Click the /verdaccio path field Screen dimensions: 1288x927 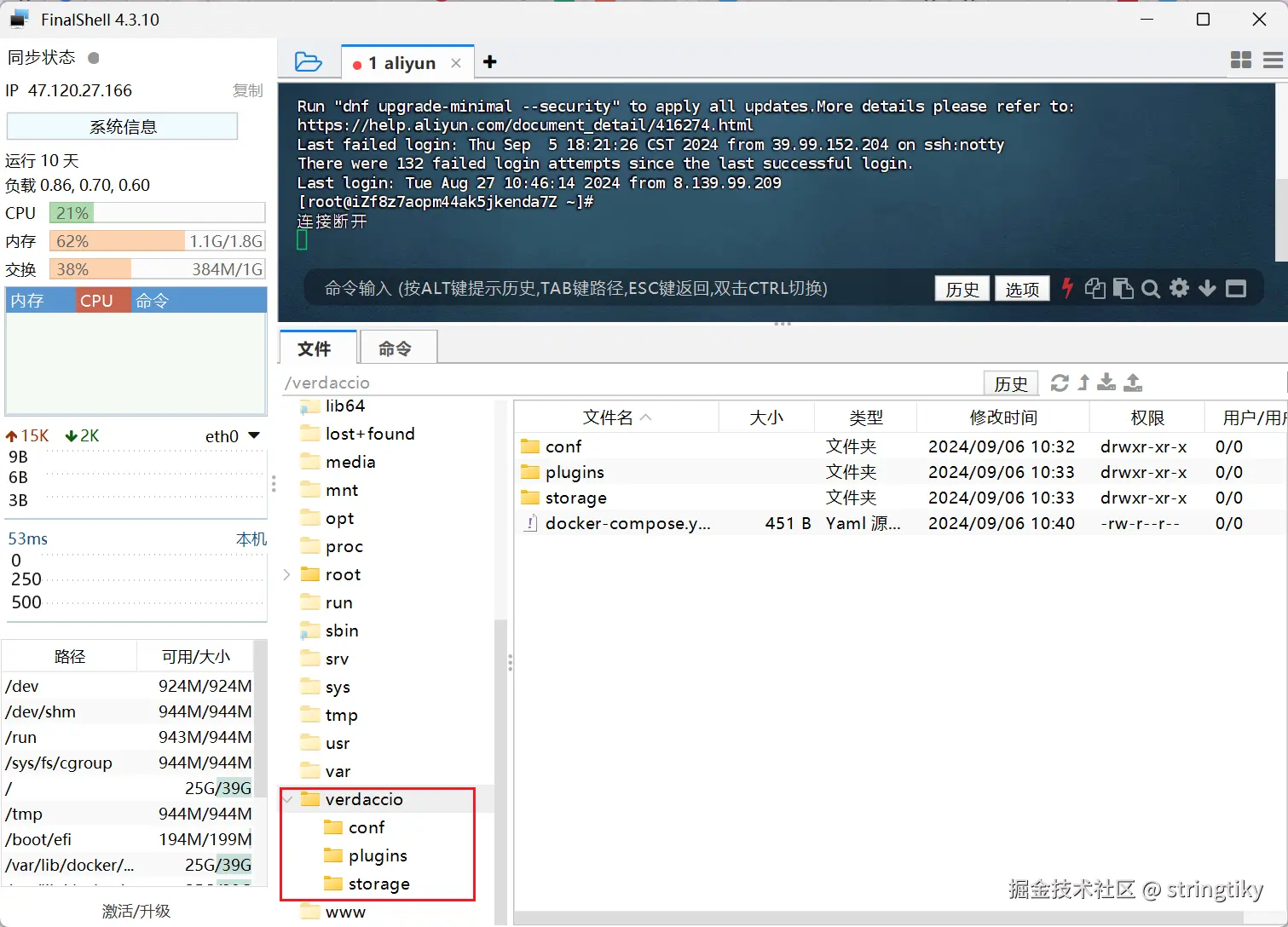[631, 383]
